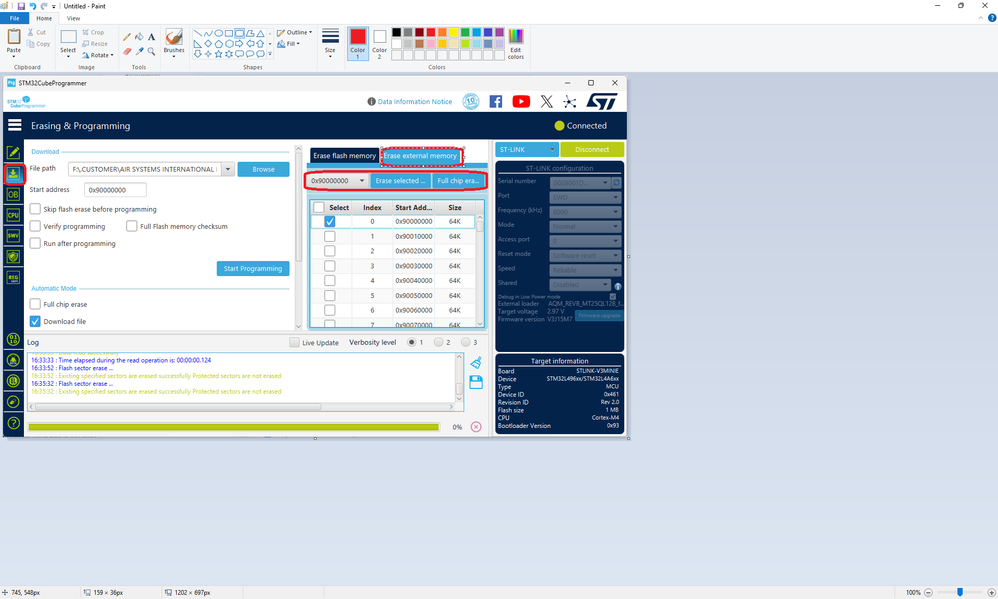This screenshot has height=599, width=998.
Task: Open the OB option bytes sidebar icon
Action: 13,194
